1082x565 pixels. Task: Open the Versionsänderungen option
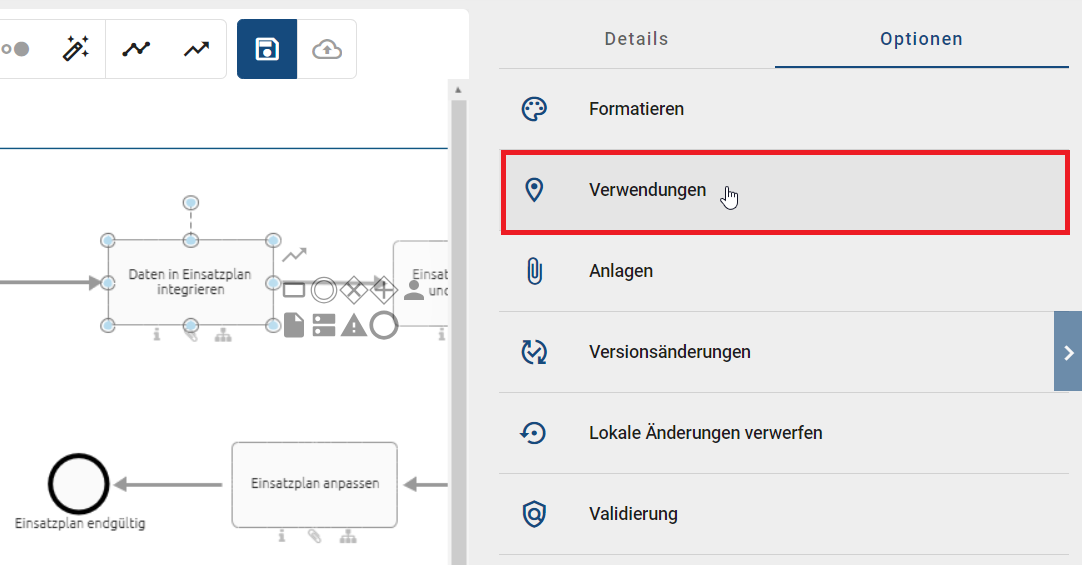(x=669, y=352)
